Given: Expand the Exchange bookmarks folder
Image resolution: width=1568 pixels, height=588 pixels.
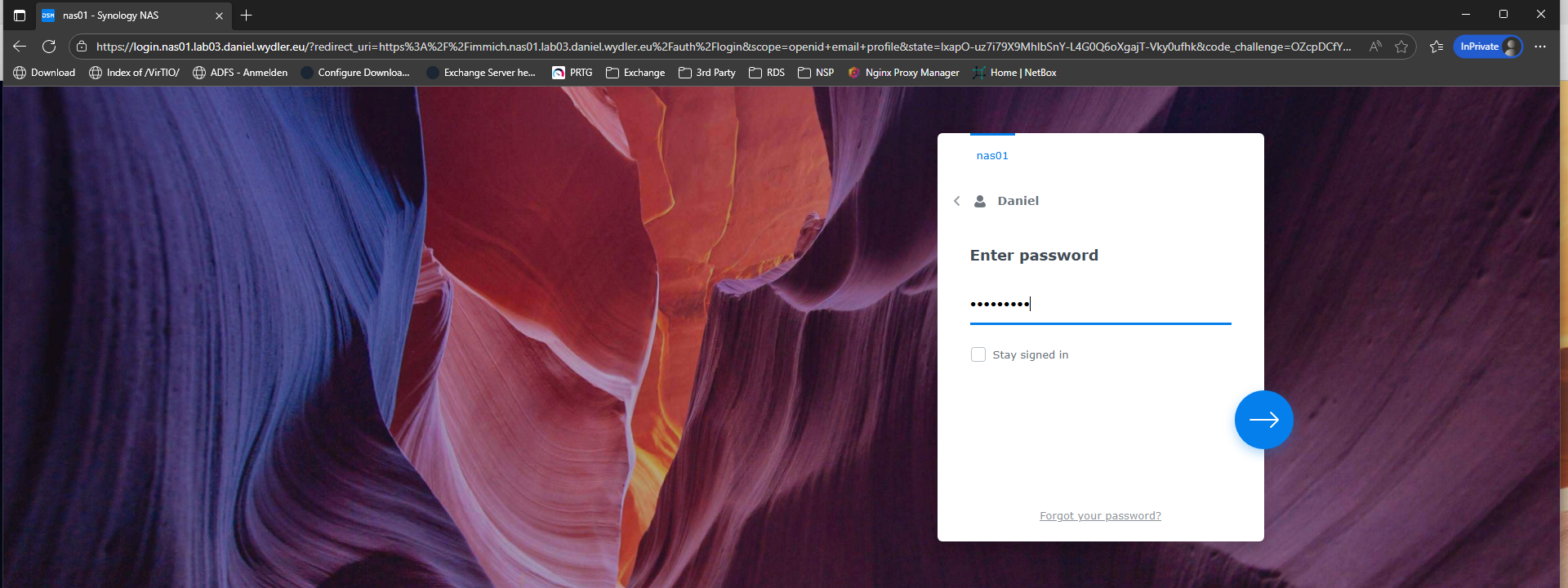Looking at the screenshot, I should click(635, 73).
